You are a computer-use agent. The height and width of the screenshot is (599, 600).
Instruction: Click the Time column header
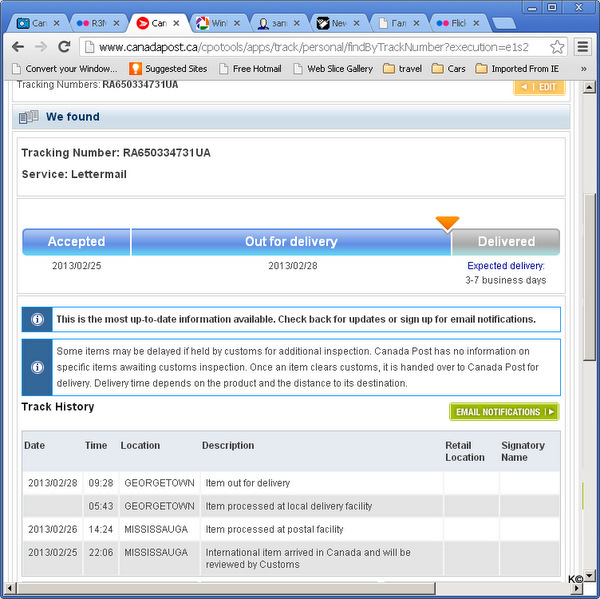(96, 446)
